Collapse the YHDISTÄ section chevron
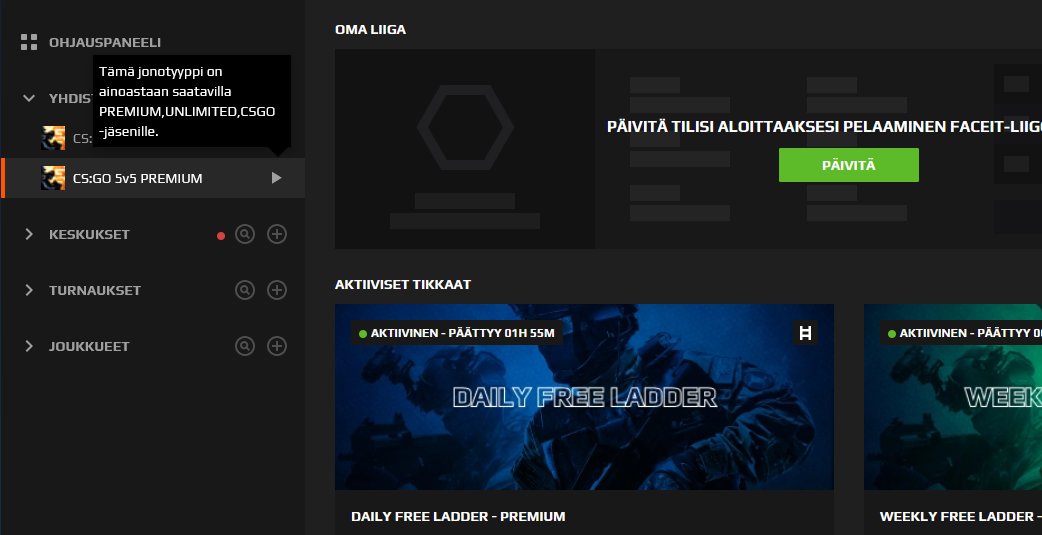Image resolution: width=1042 pixels, height=535 pixels. (x=29, y=98)
